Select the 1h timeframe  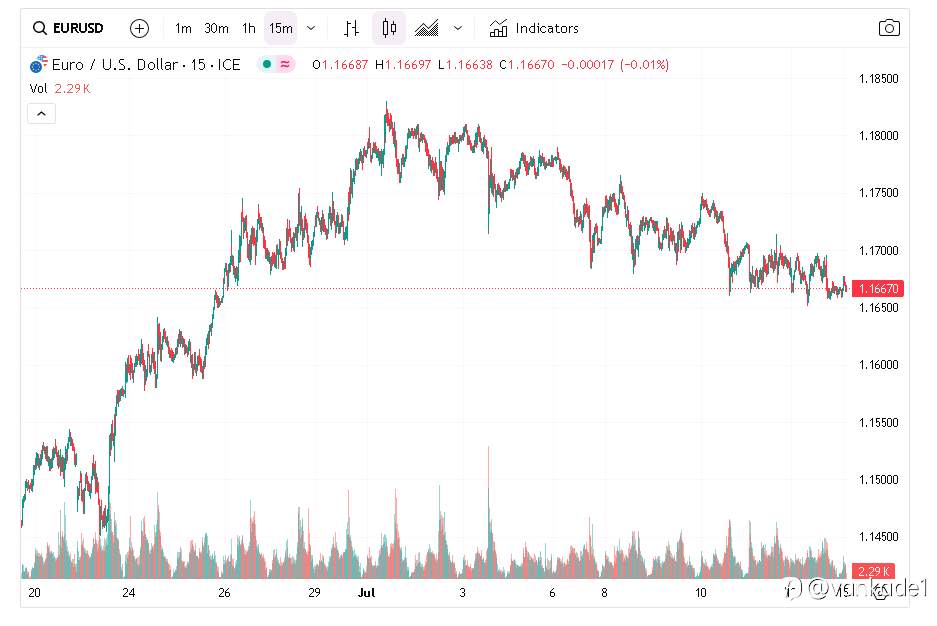click(249, 28)
